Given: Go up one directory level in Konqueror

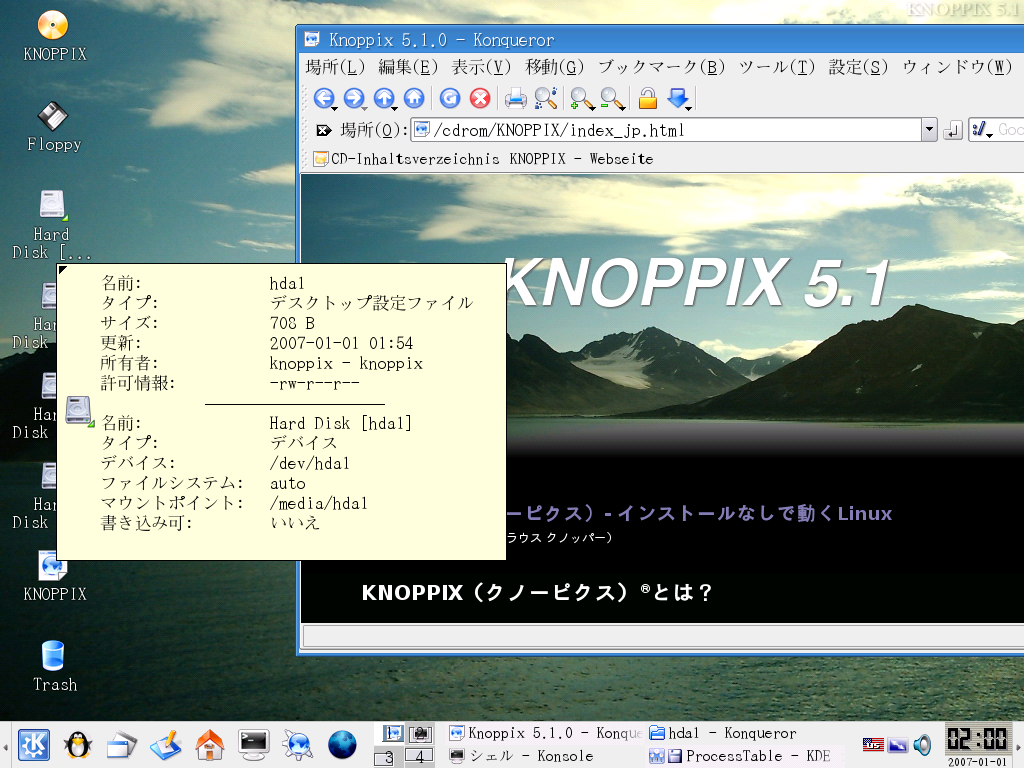Looking at the screenshot, I should tap(384, 99).
